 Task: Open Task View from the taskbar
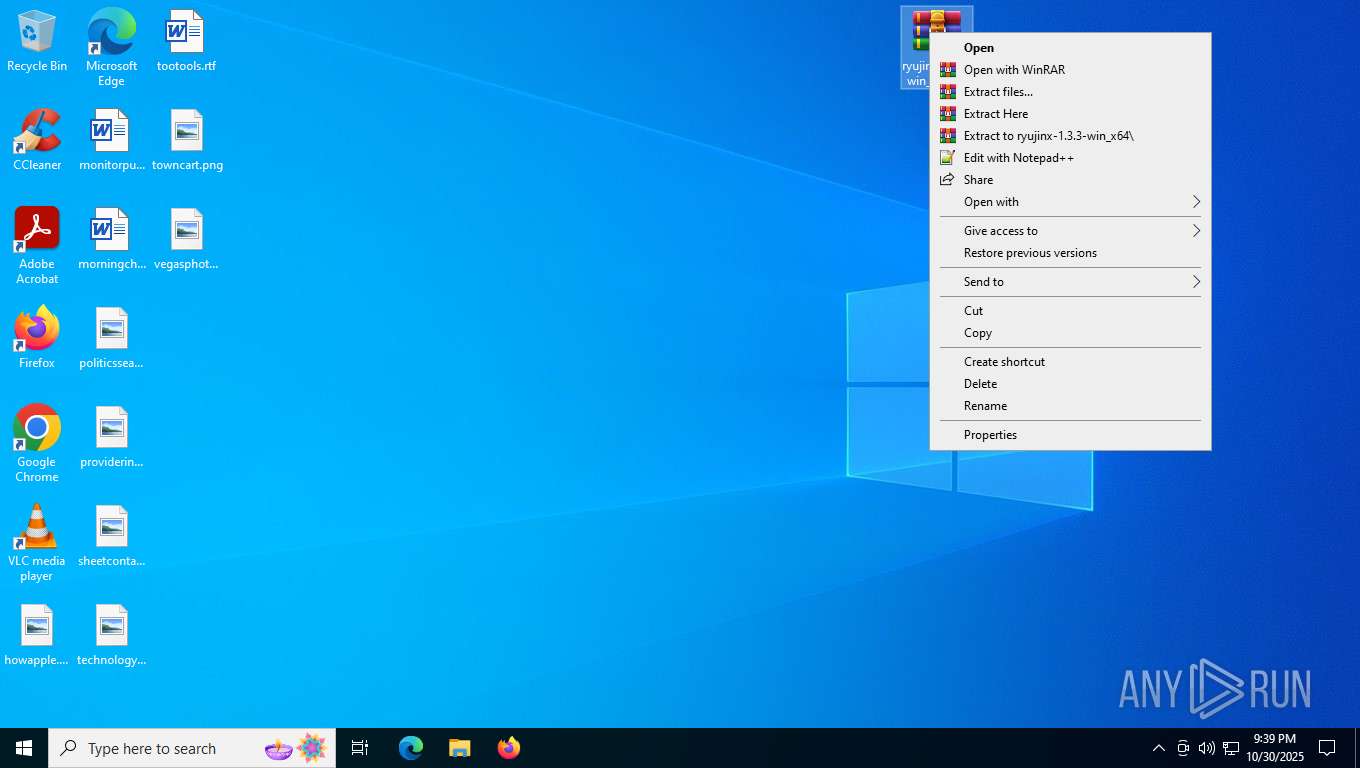click(360, 748)
